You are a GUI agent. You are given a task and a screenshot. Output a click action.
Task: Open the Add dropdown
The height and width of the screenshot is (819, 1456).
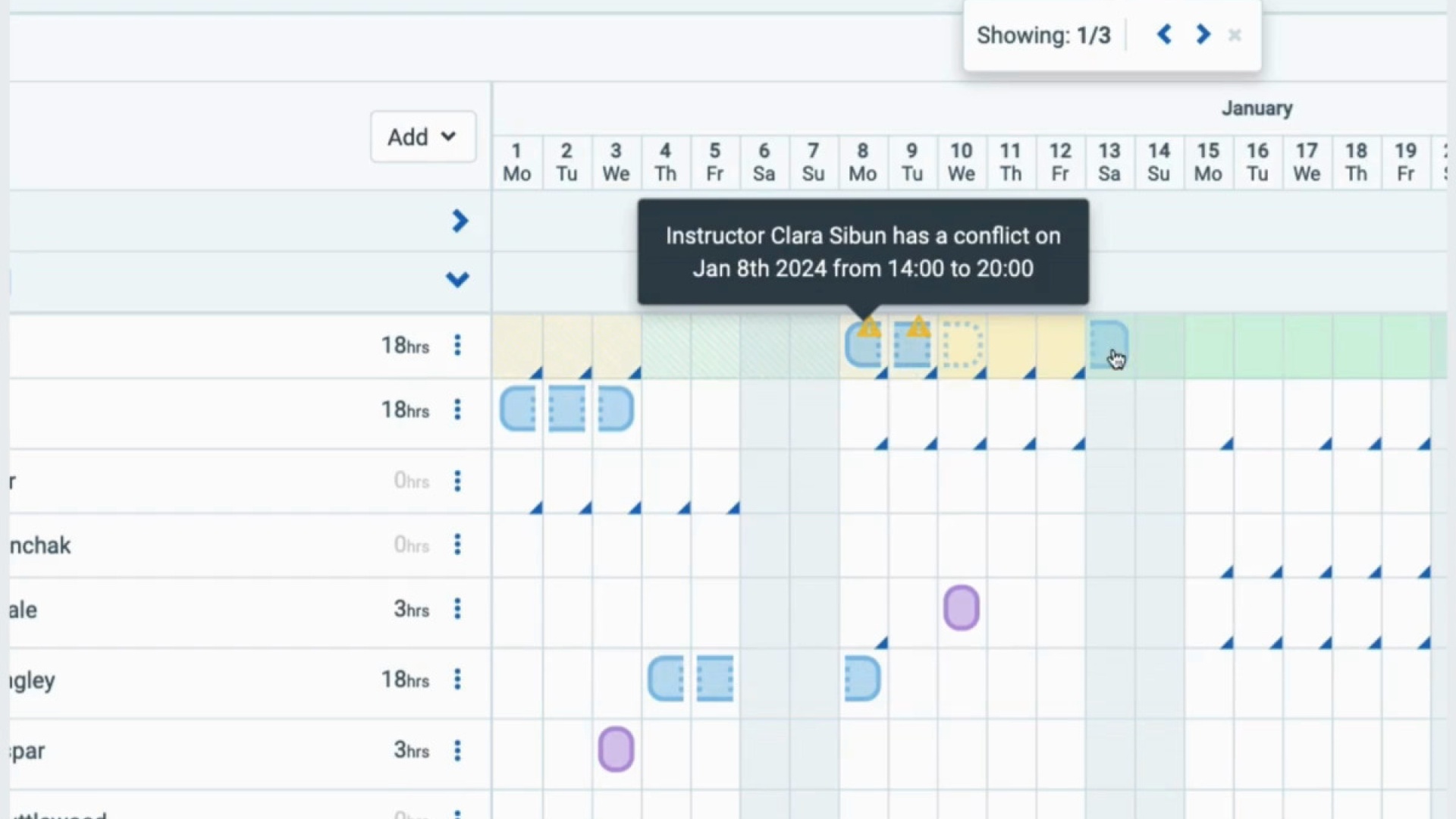coord(422,136)
